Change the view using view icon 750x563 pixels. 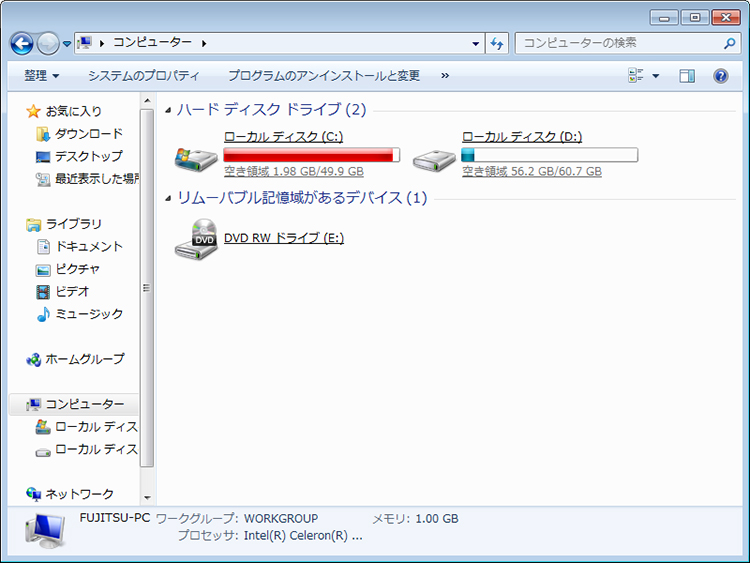click(x=636, y=76)
